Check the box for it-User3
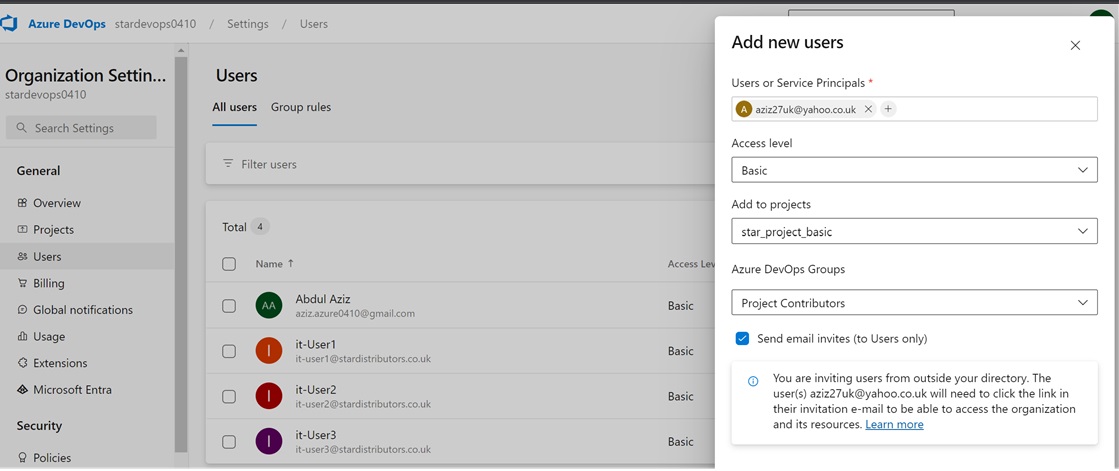Viewport: 1119px width, 471px height. [229, 442]
